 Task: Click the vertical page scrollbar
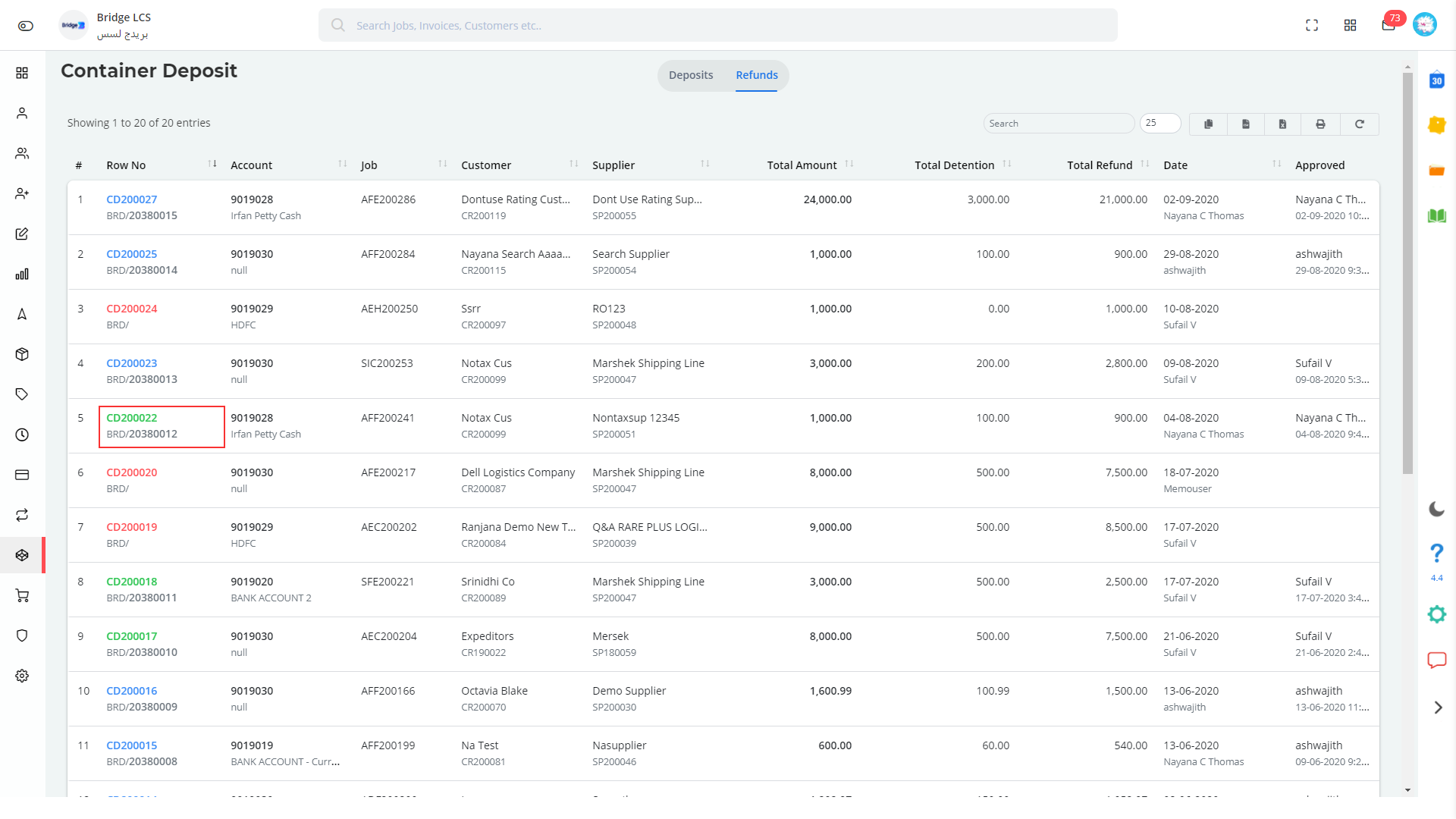[x=1407, y=273]
